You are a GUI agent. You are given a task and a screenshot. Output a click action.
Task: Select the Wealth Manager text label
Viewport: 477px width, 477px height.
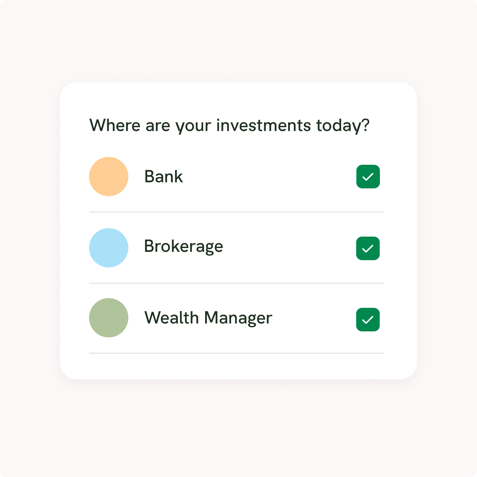(208, 318)
